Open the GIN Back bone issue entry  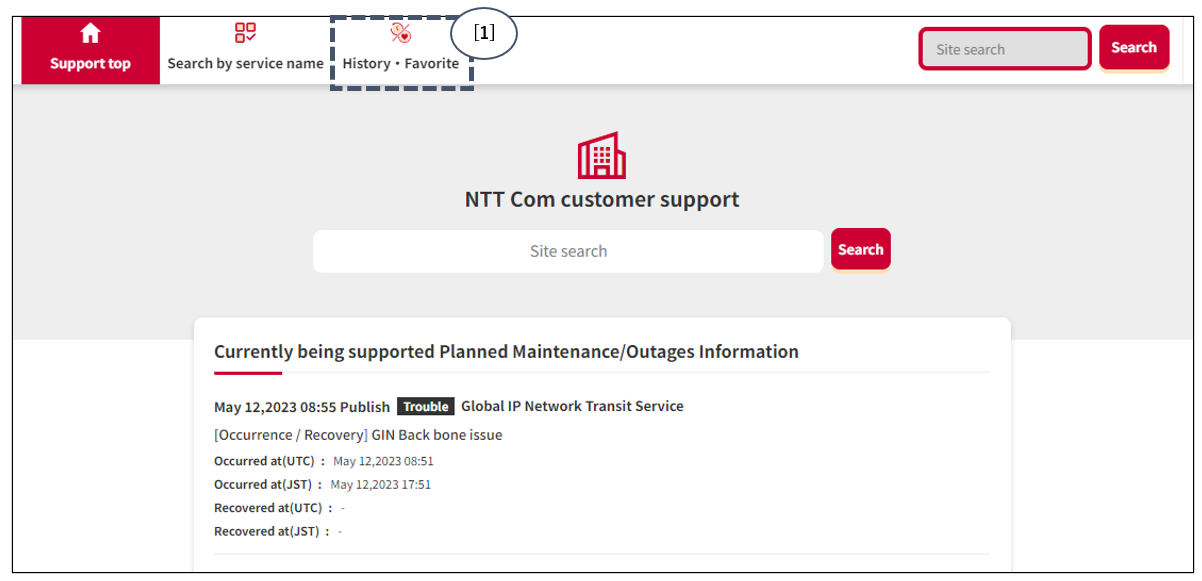click(358, 435)
